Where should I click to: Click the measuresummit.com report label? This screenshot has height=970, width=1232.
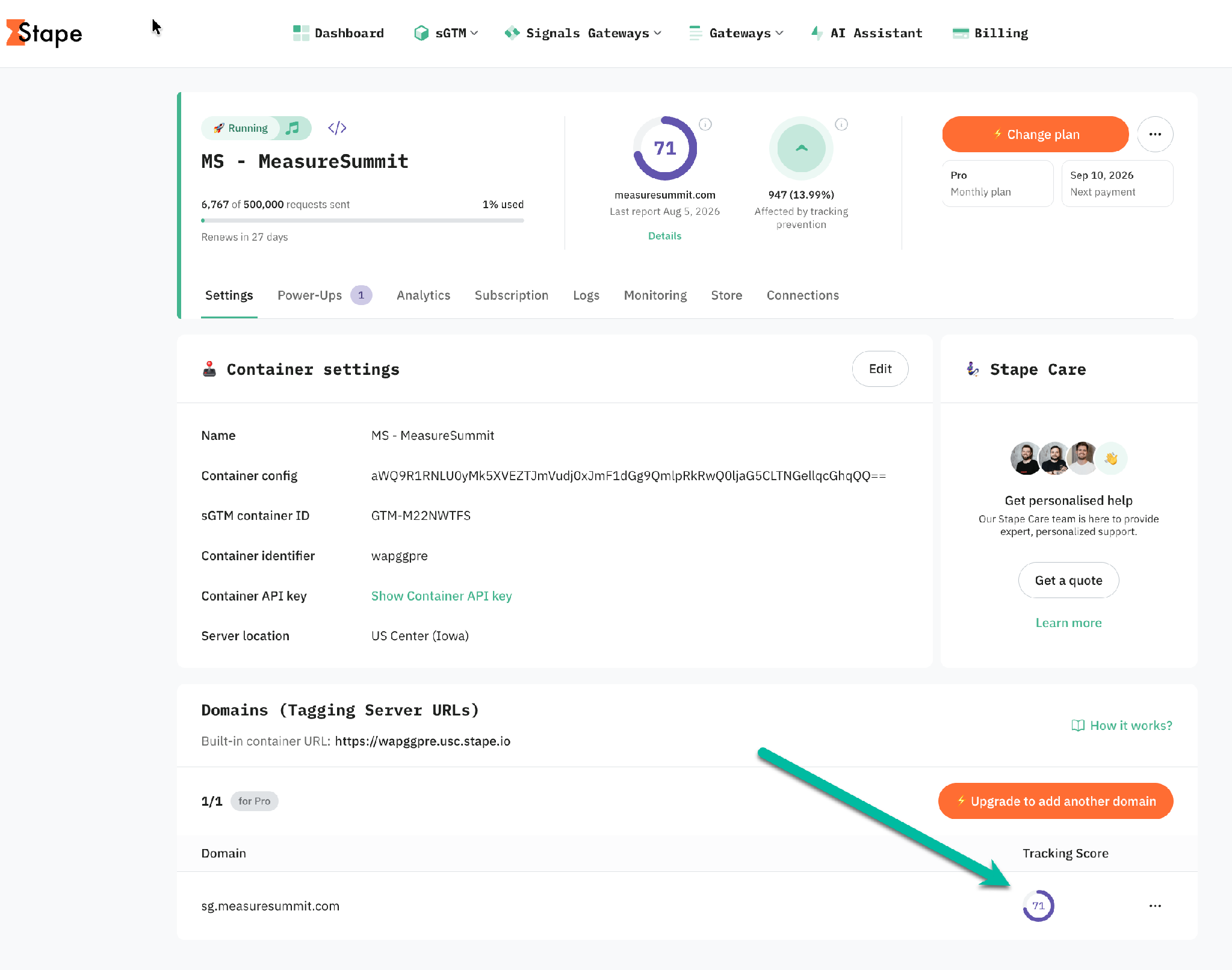coord(664,195)
